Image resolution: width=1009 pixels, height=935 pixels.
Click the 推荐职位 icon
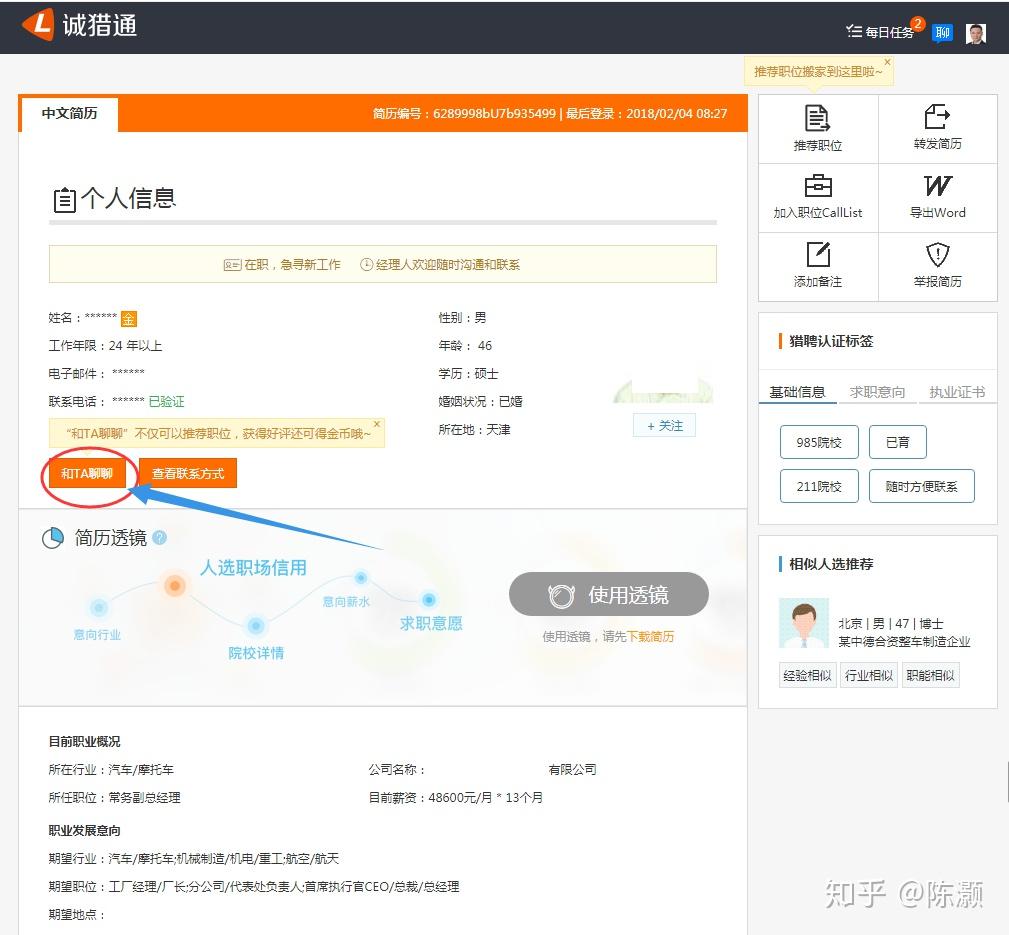point(817,118)
